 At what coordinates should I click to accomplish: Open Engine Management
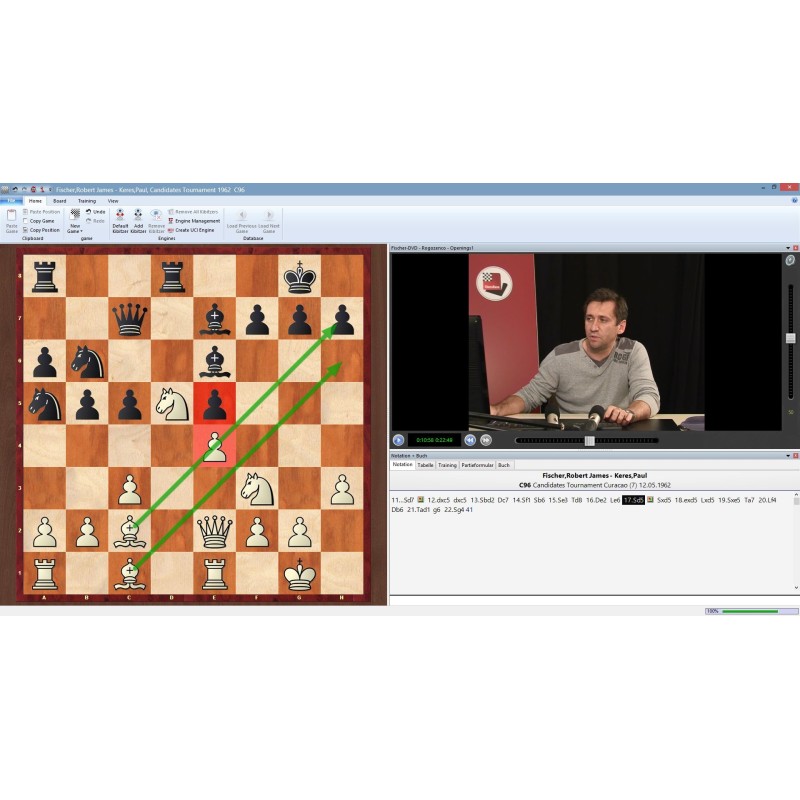click(194, 221)
